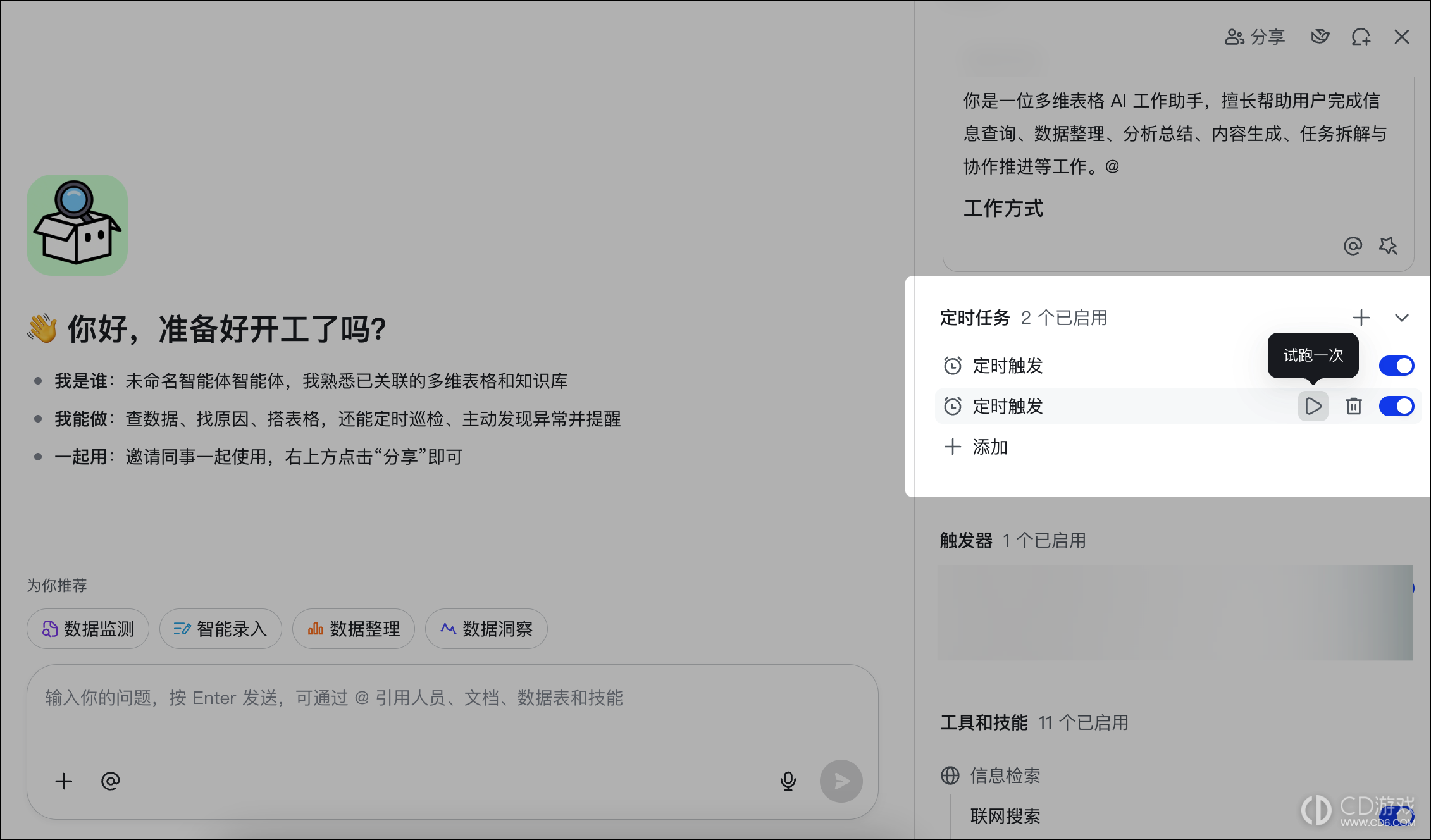
Task: Click the 信息检索 globe icon
Action: pyautogui.click(x=950, y=775)
